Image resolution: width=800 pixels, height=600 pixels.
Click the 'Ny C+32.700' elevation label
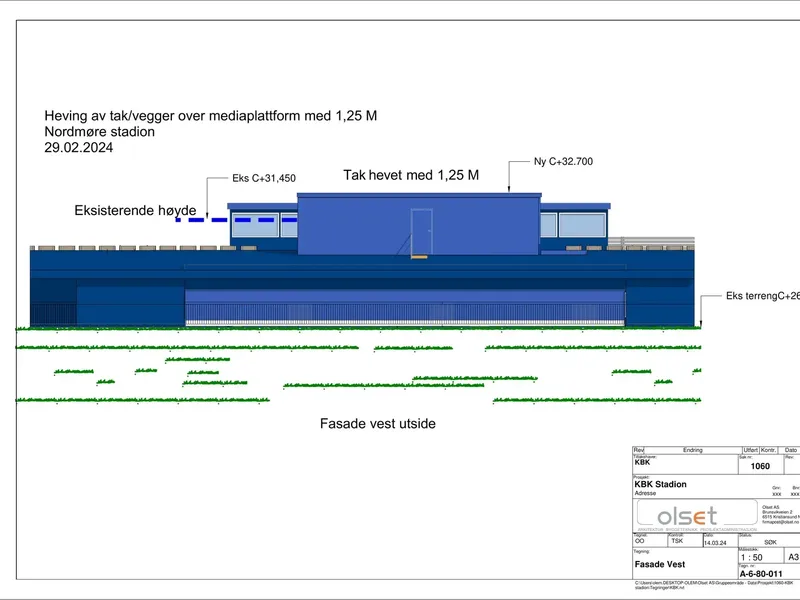point(563,161)
